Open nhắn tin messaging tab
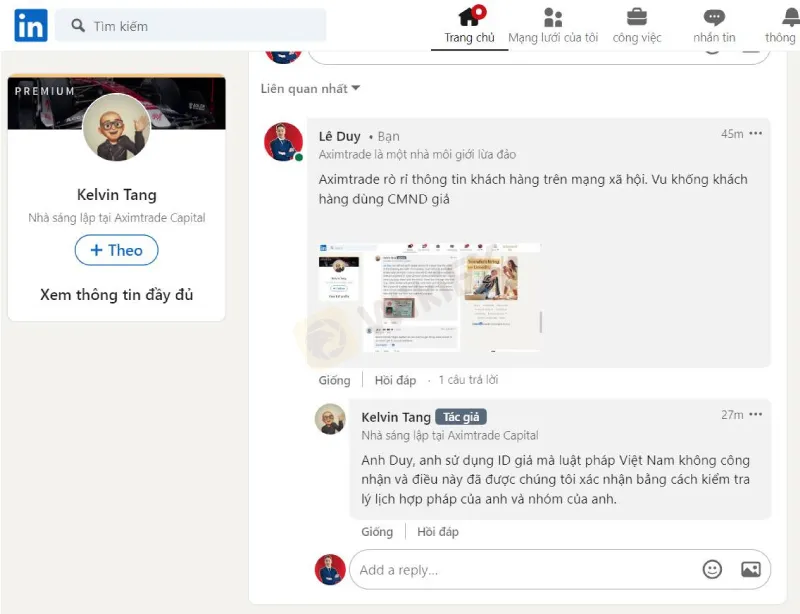The image size is (800, 614). point(714,26)
